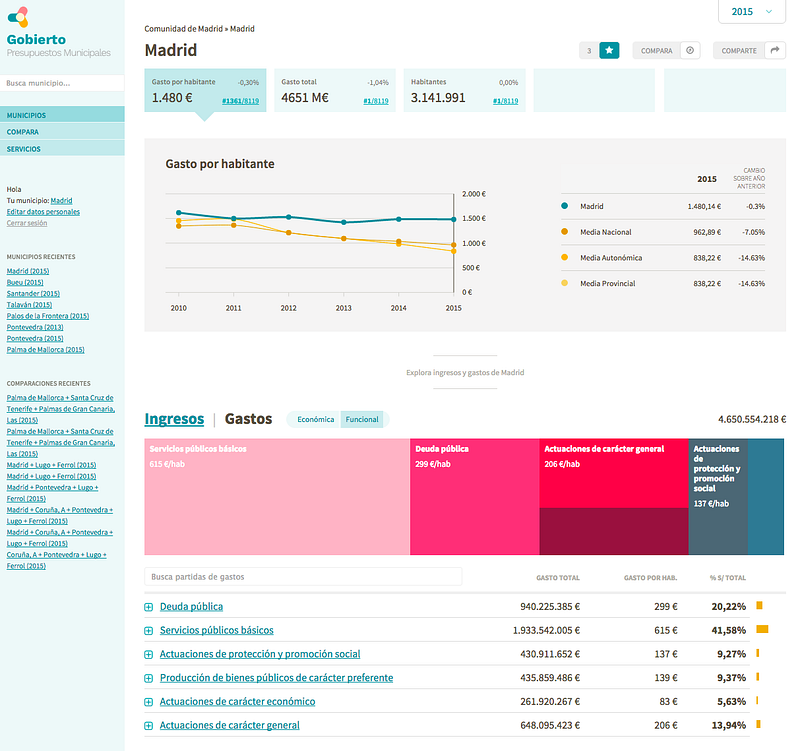800x751 pixels.
Task: Switch to the Ingresos tab
Action: coord(174,419)
